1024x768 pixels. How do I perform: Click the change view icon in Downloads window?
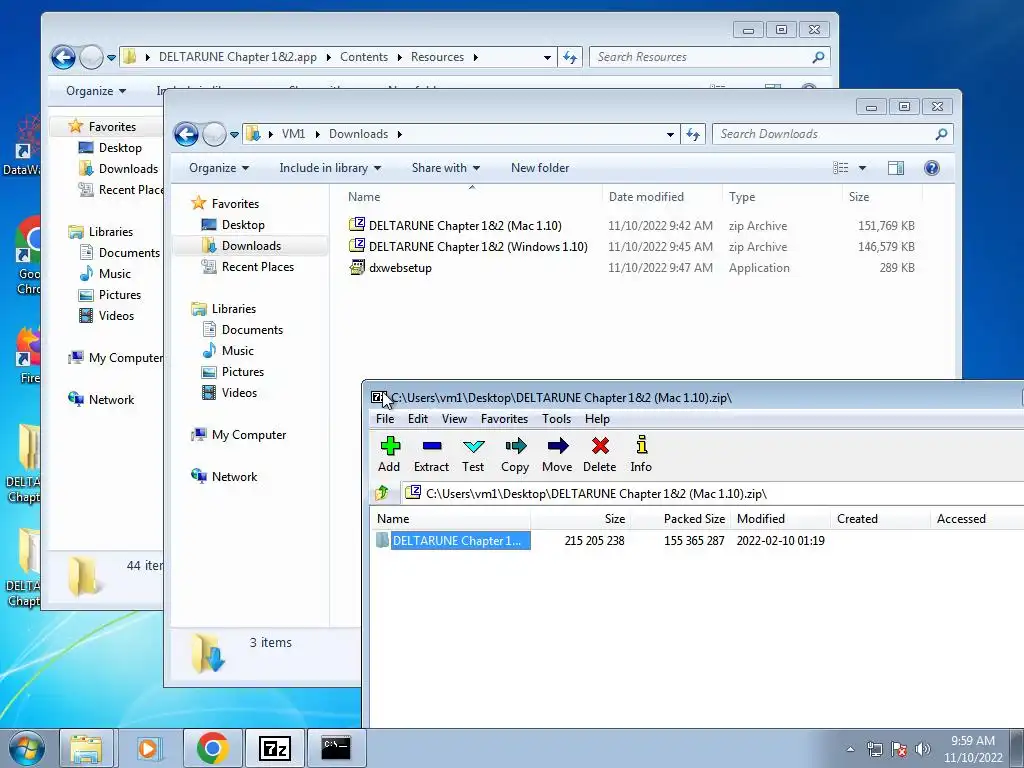tap(840, 168)
